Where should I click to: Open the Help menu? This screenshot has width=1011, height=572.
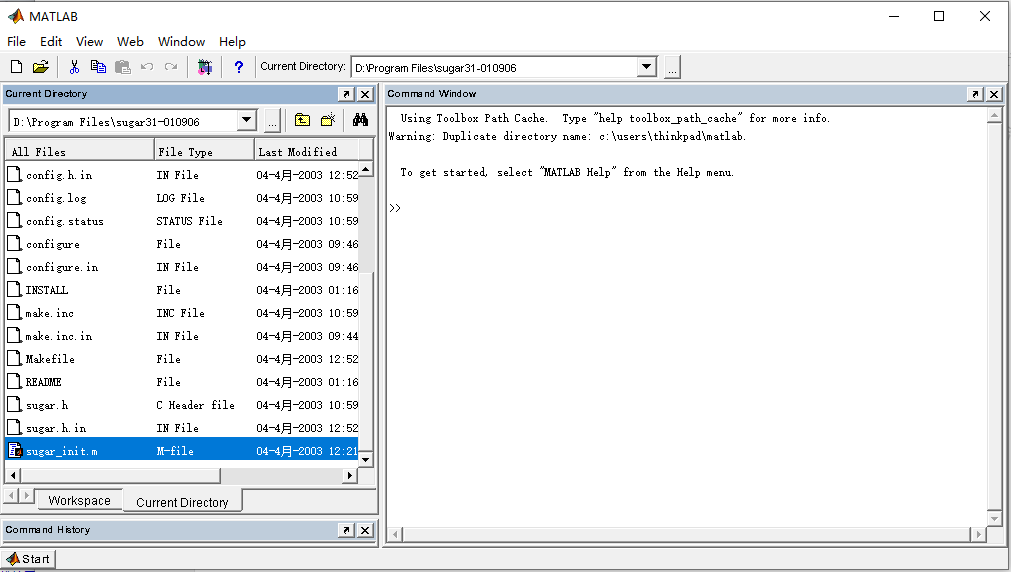[232, 41]
